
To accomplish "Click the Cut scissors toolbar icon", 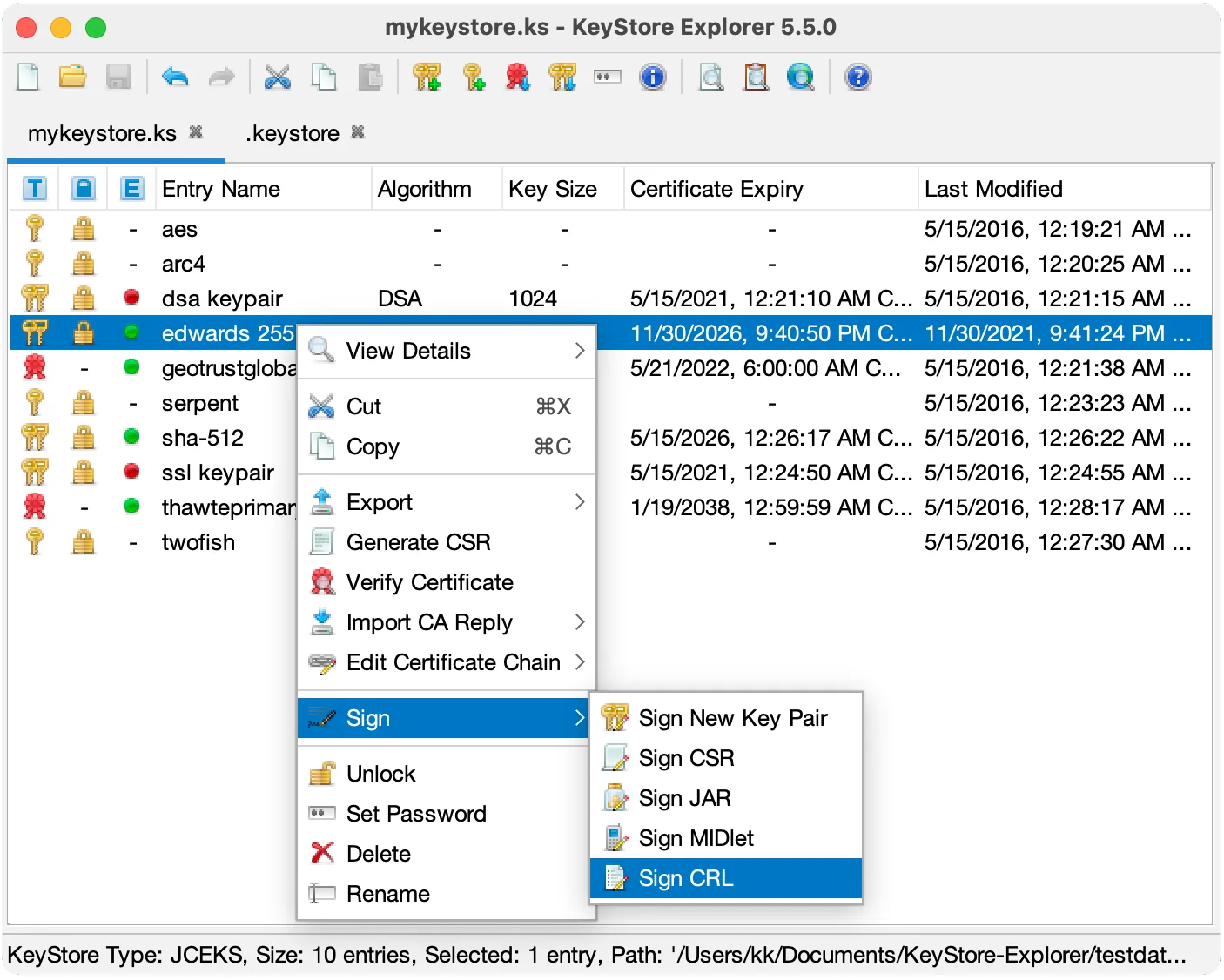I will tap(278, 77).
